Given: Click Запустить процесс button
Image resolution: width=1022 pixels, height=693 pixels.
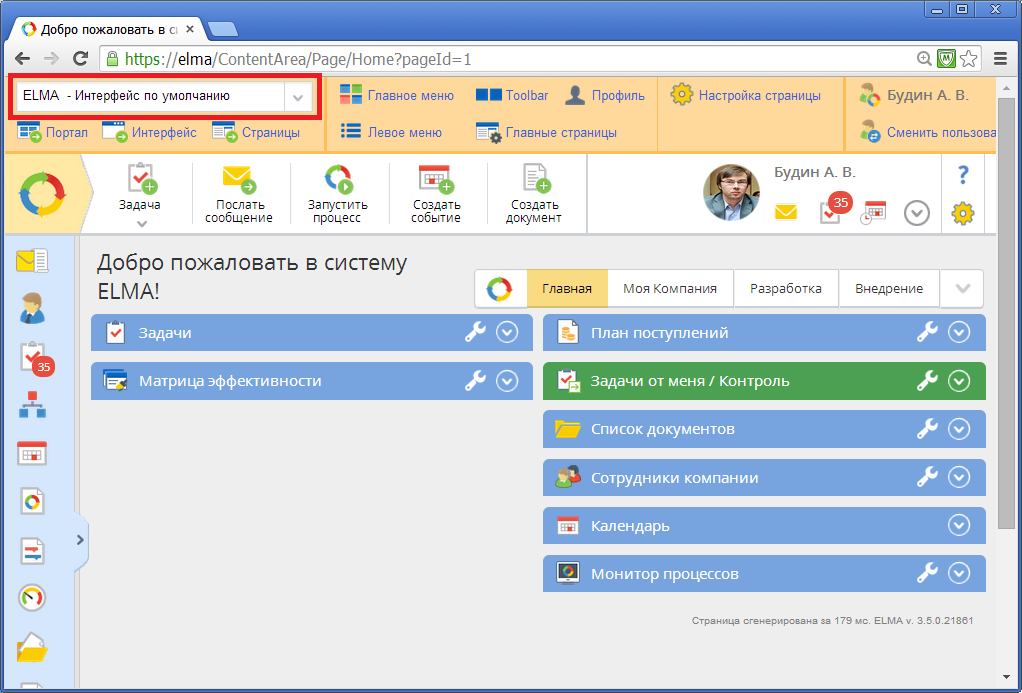Looking at the screenshot, I should click(338, 194).
